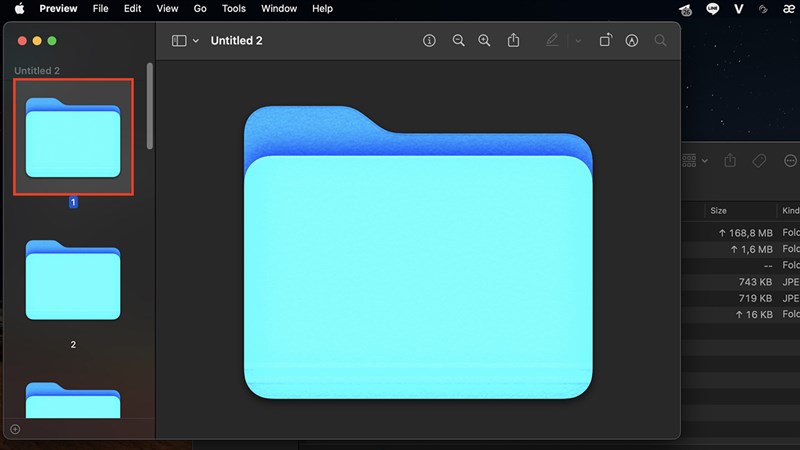Viewport: 800px width, 450px height.
Task: Click the large folder image in canvas
Action: pyautogui.click(x=418, y=252)
